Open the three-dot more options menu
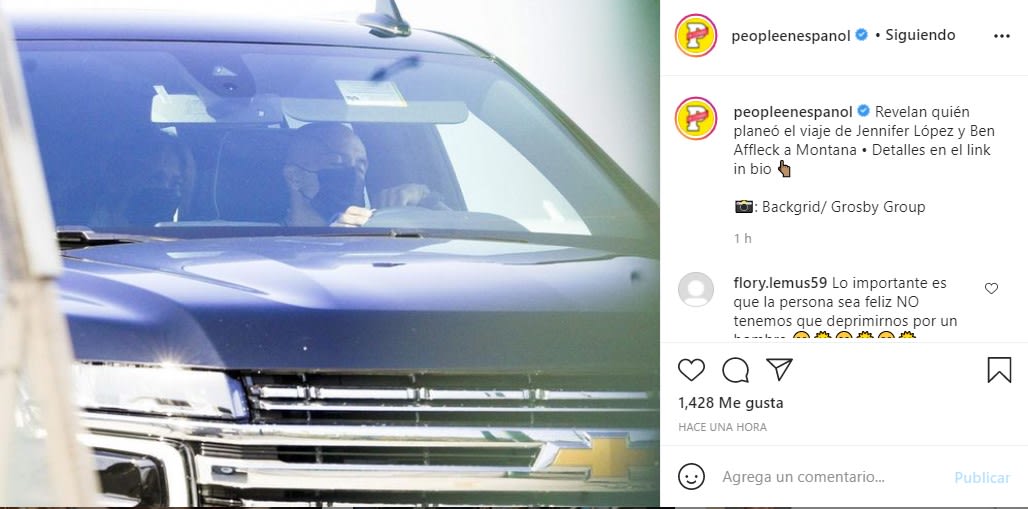 point(1002,36)
